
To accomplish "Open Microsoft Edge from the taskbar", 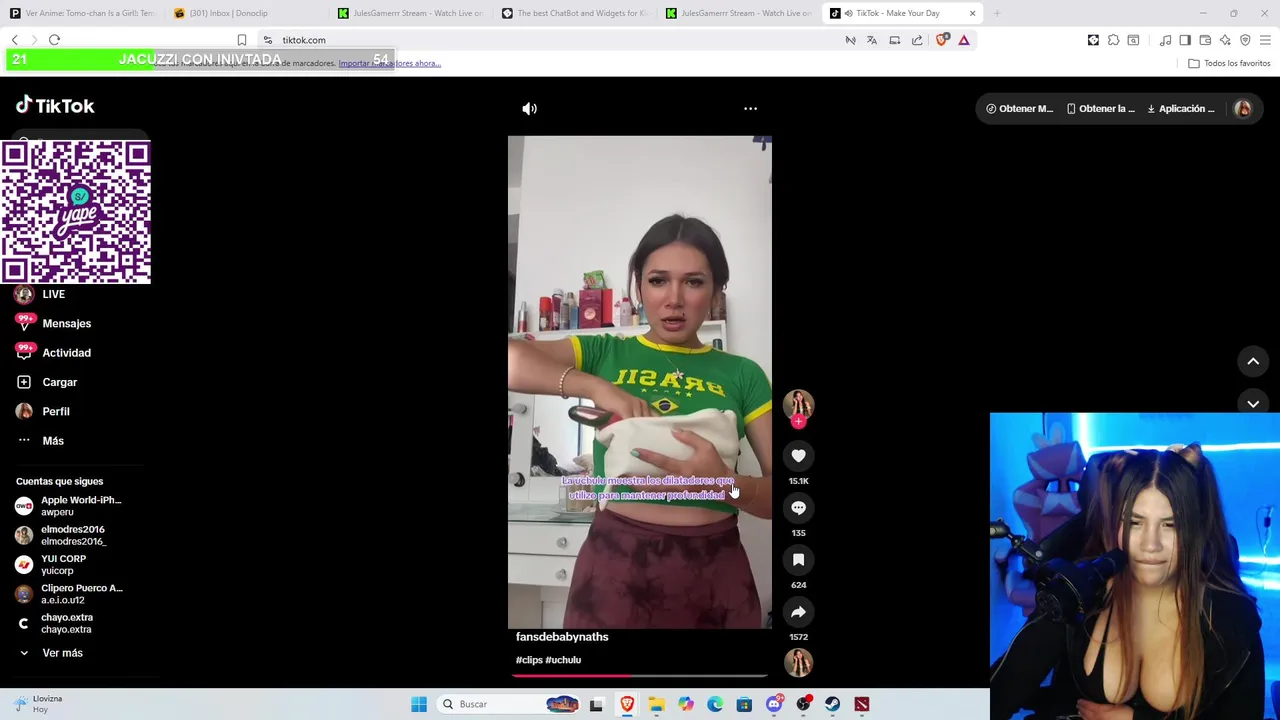I will [x=715, y=704].
